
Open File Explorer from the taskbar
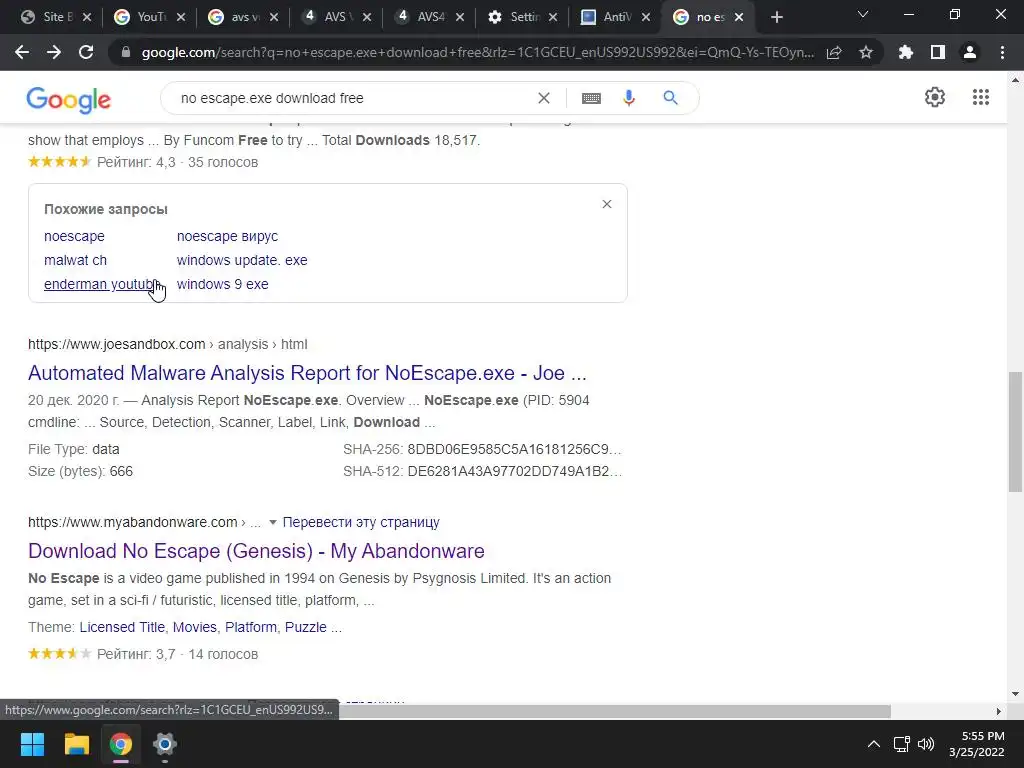tap(76, 744)
